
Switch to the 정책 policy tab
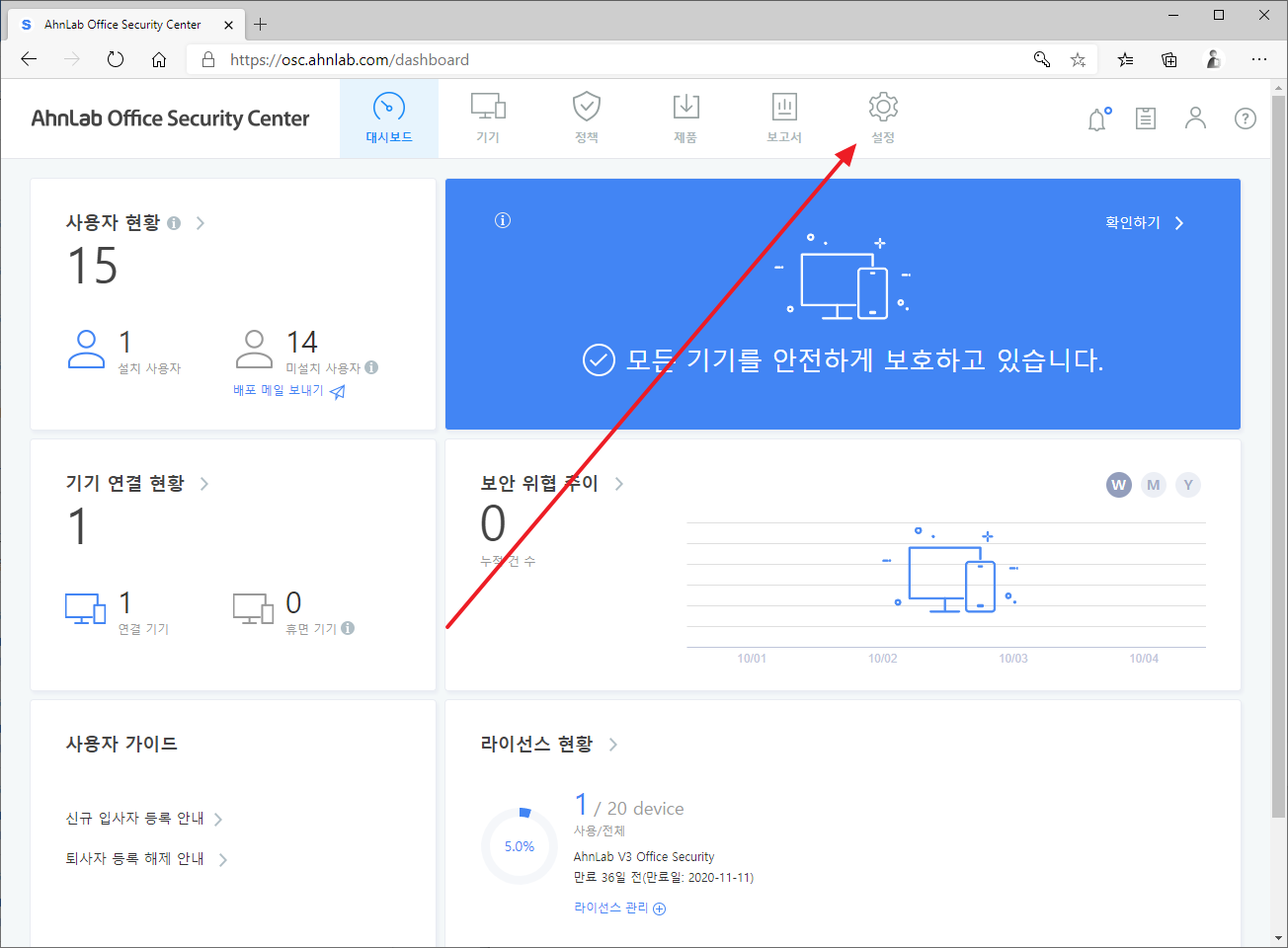[587, 118]
